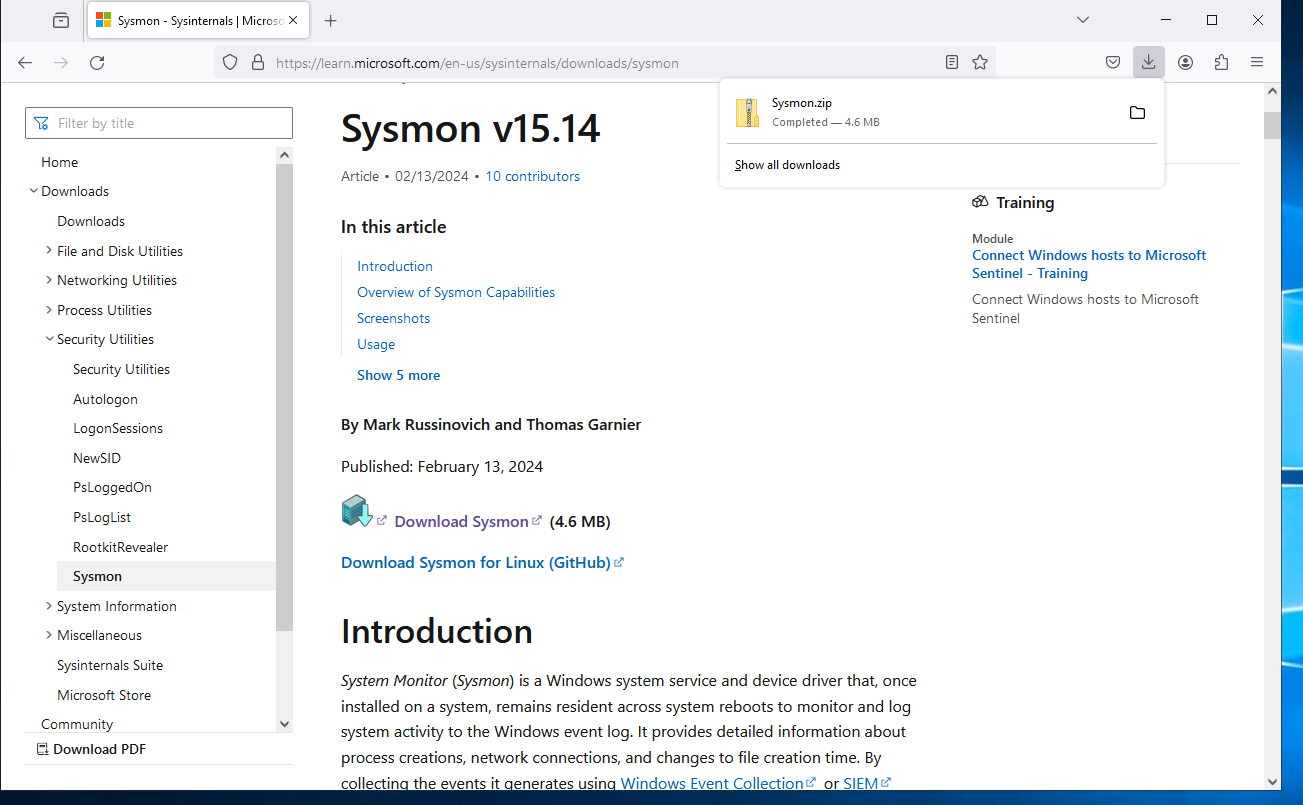
Task: Open the Autologon page
Action: pos(105,399)
